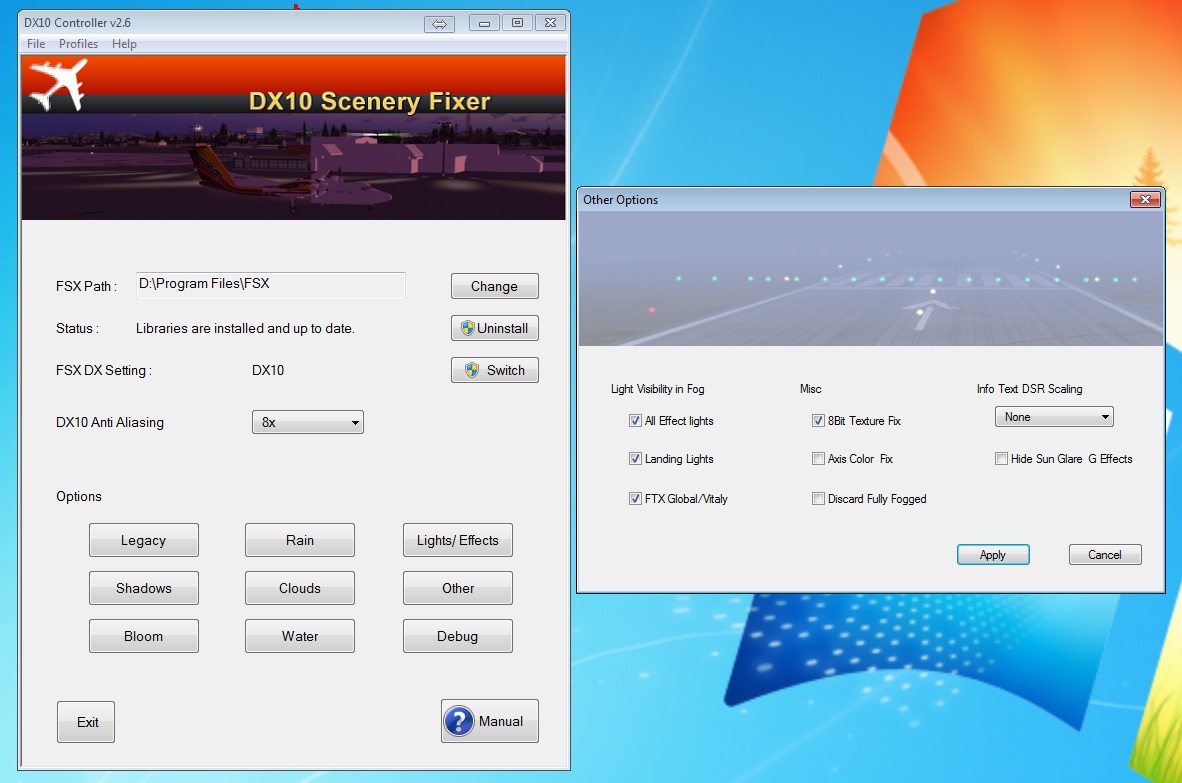Image resolution: width=1182 pixels, height=783 pixels.
Task: Click the Switch button for DX setting
Action: pyautogui.click(x=495, y=370)
